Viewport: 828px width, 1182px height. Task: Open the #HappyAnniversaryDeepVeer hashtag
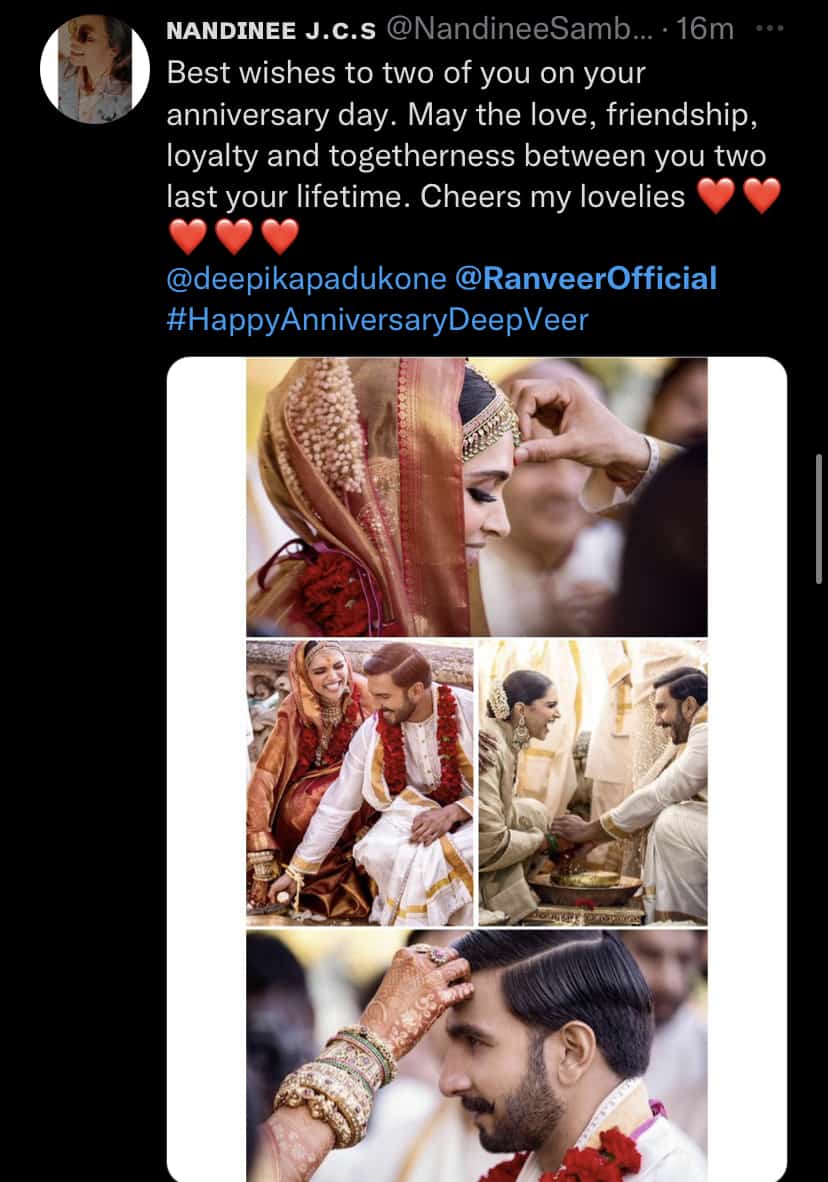(378, 320)
